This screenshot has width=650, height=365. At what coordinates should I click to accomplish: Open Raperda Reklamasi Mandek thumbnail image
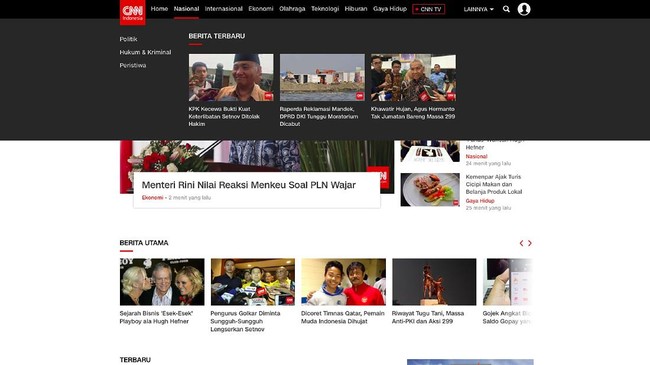click(322, 78)
